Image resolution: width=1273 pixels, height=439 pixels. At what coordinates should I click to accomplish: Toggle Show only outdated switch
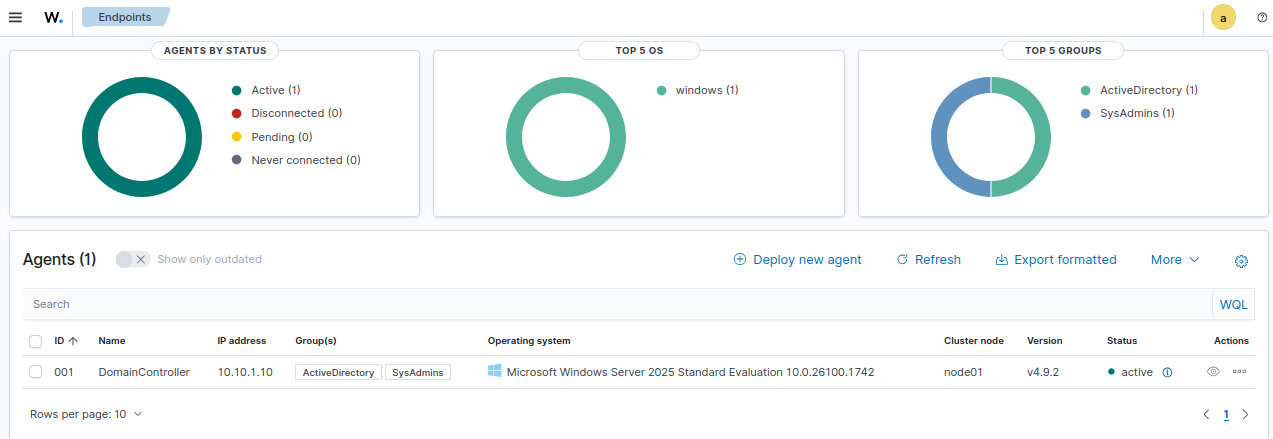pos(132,259)
